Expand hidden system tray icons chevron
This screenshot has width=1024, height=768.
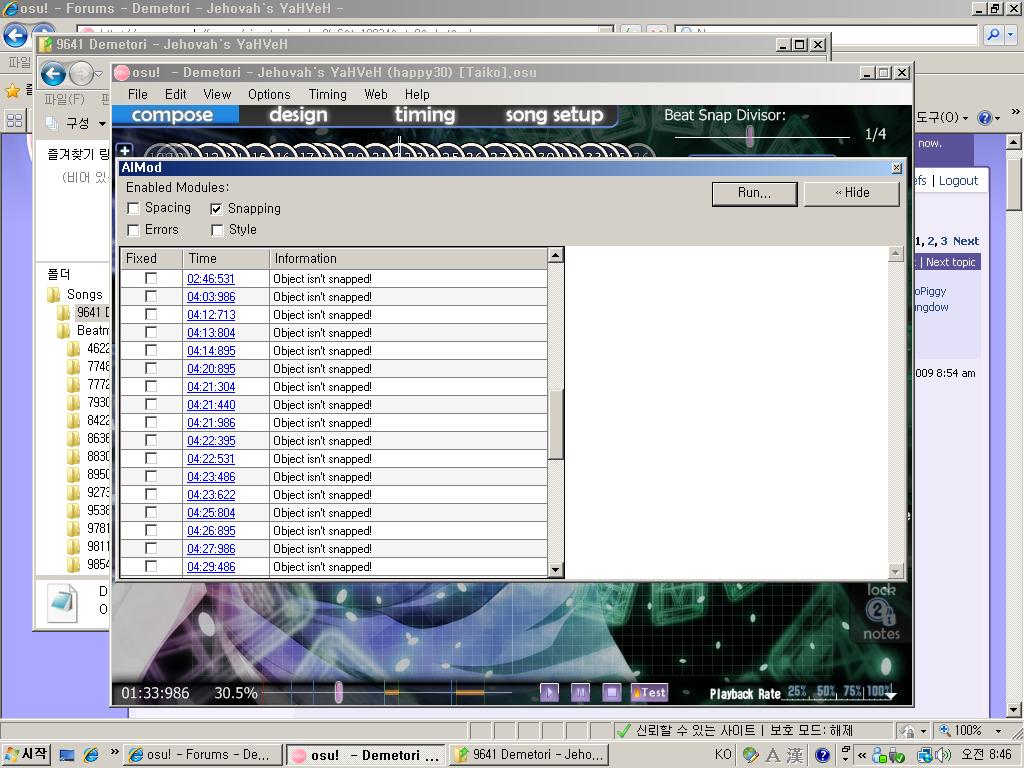tap(861, 756)
